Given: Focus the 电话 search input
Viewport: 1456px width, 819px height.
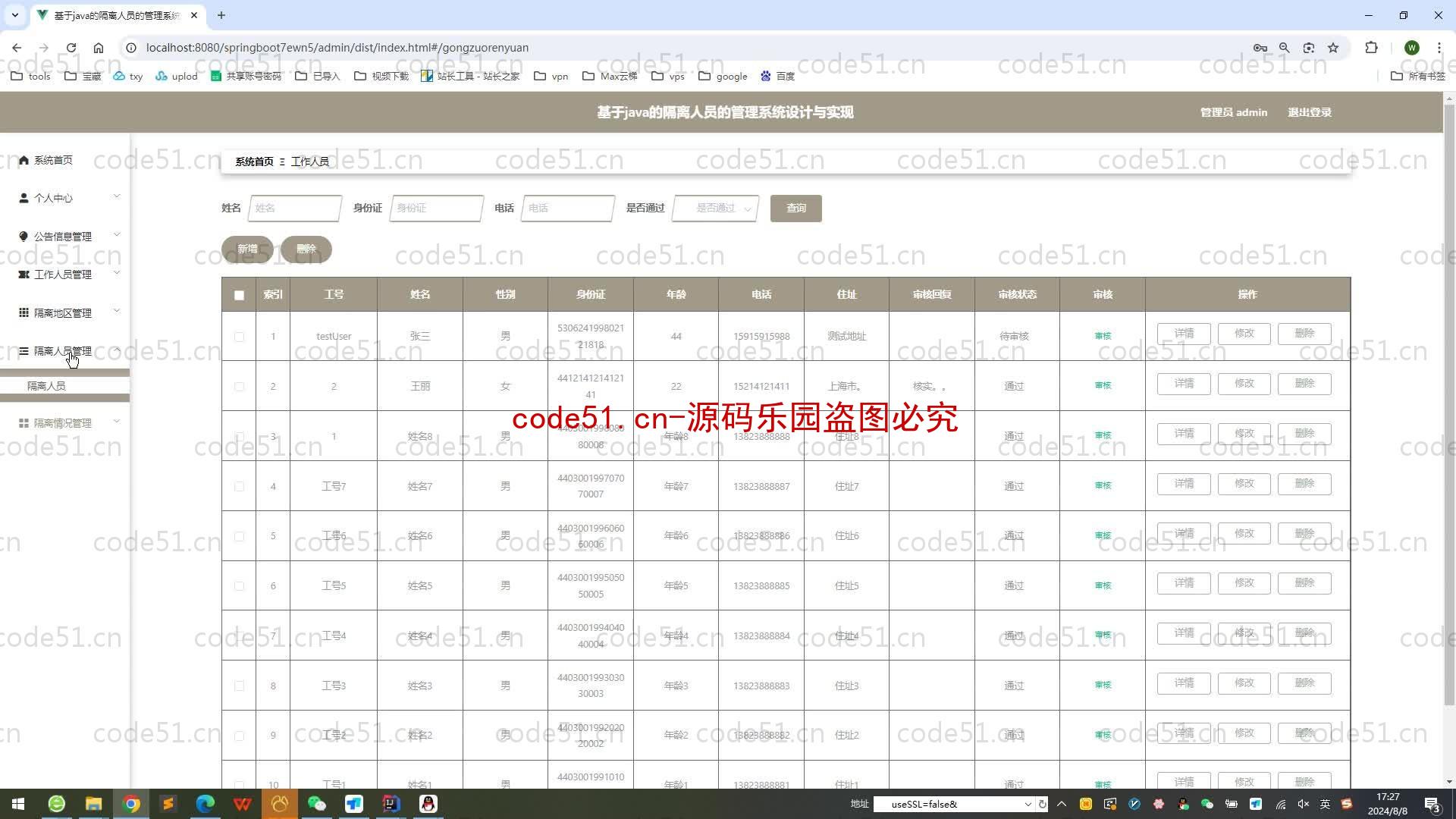Looking at the screenshot, I should tap(568, 208).
